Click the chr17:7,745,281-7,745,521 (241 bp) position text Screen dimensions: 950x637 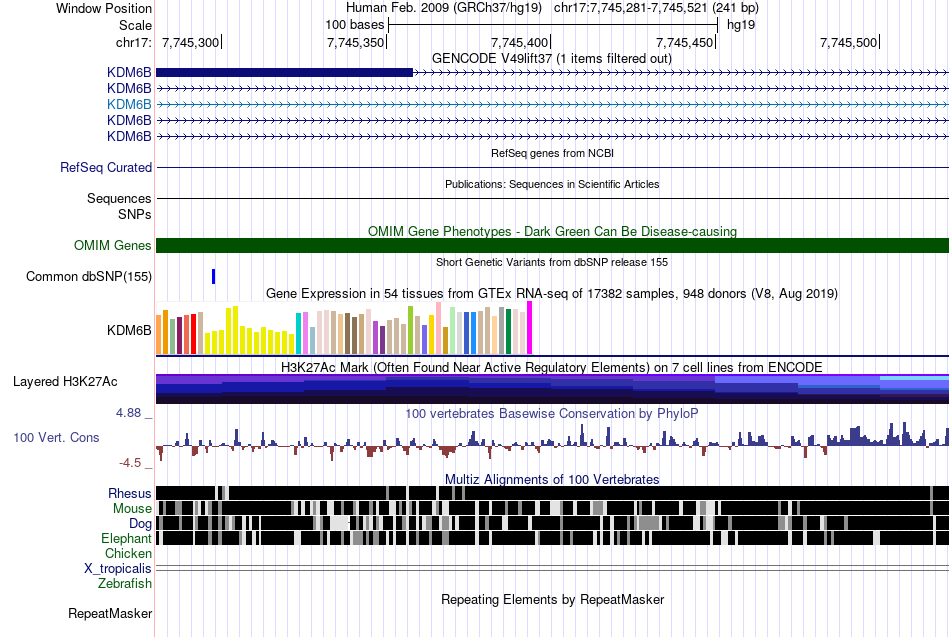[656, 8]
